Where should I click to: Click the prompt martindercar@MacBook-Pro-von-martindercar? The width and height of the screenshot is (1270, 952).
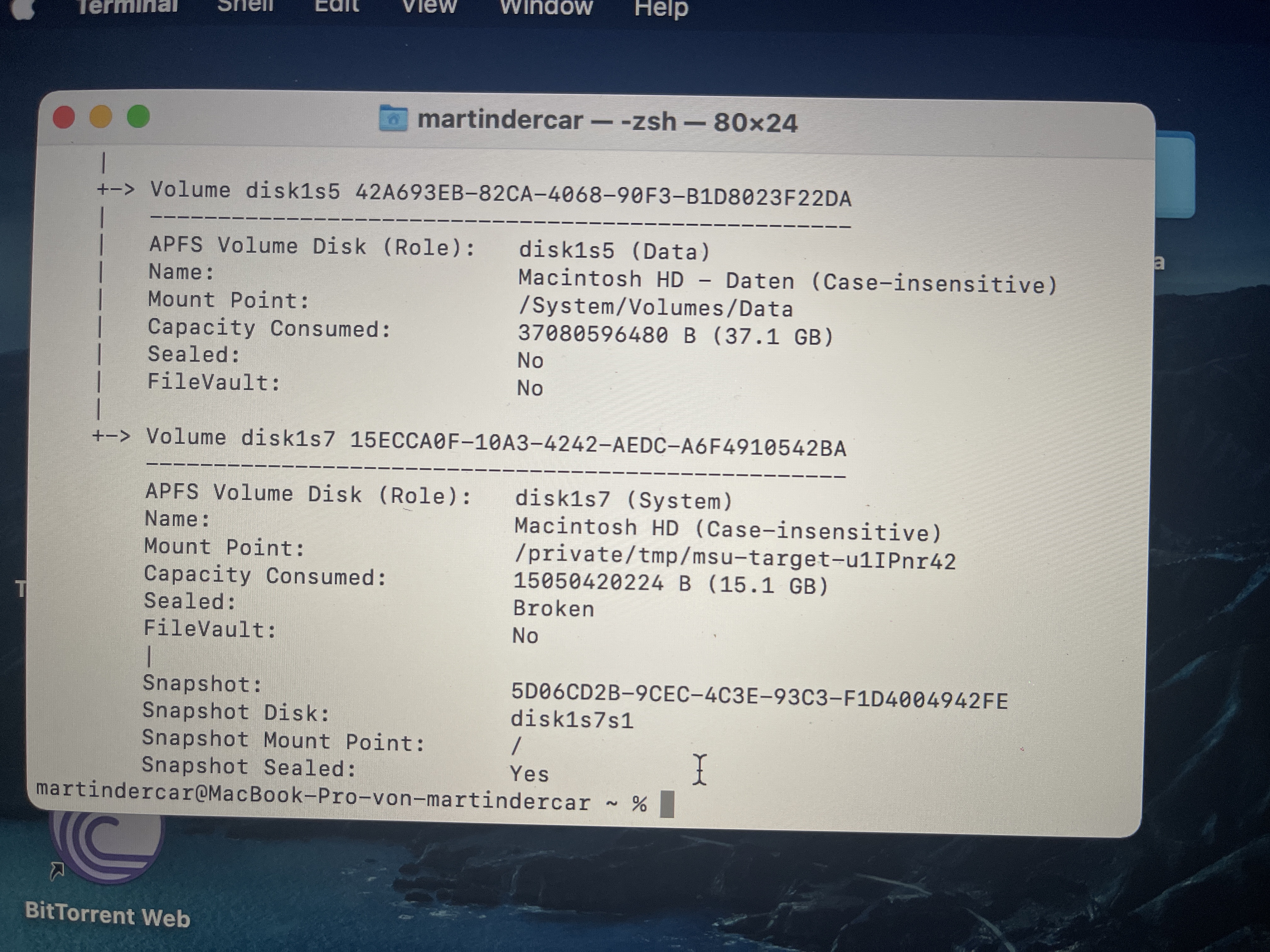[x=313, y=796]
